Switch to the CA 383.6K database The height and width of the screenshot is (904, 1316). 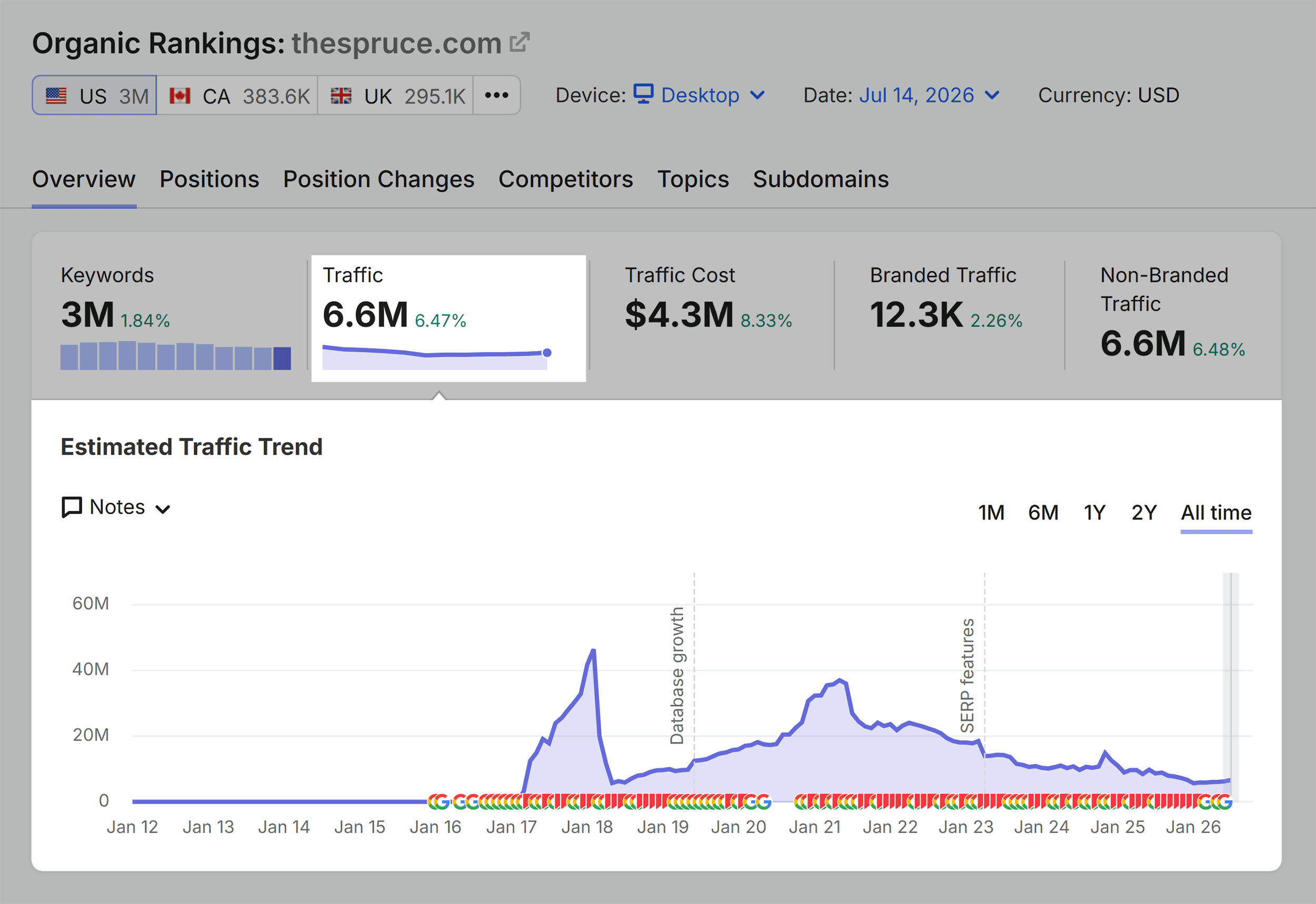[237, 95]
